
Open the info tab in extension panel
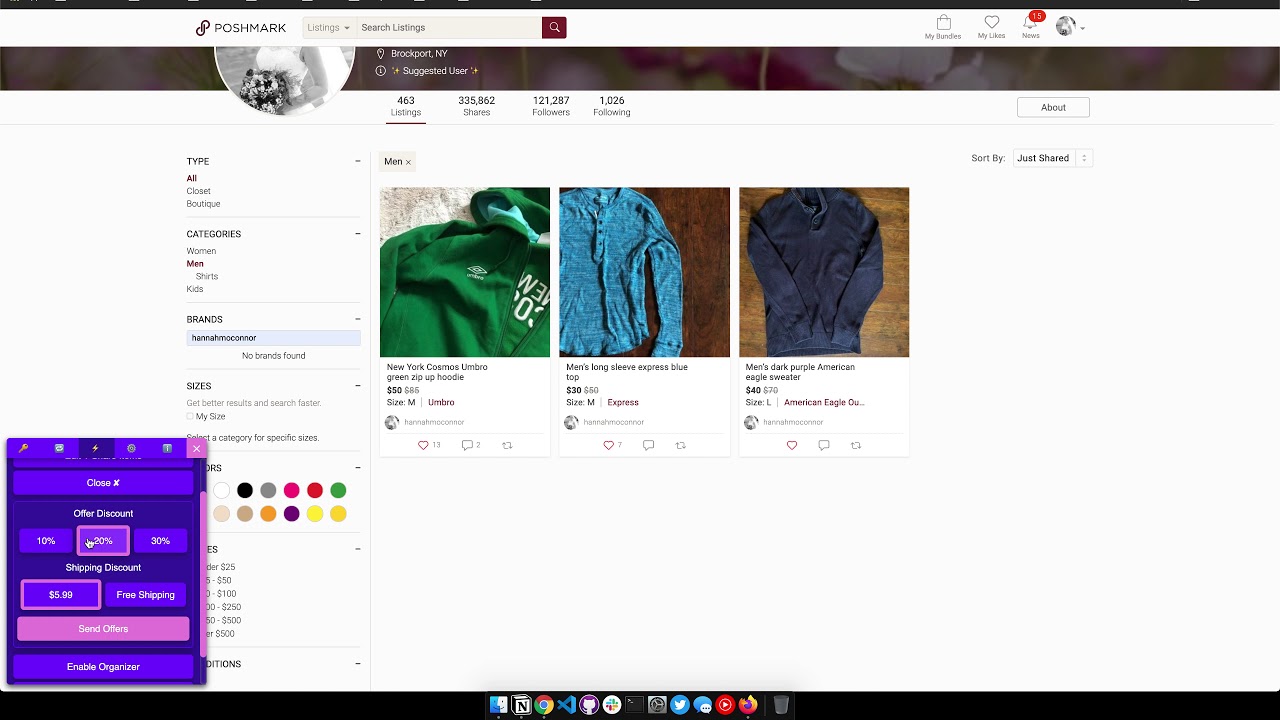point(167,449)
